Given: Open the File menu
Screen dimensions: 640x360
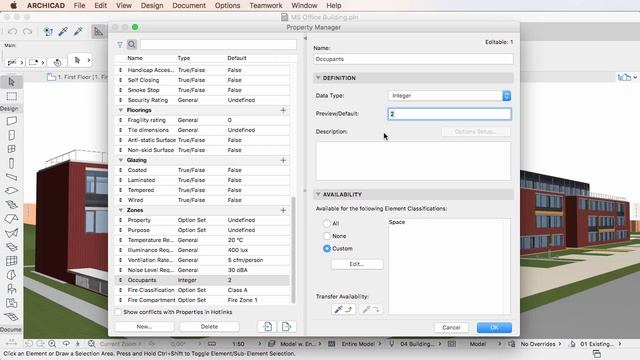Looking at the screenshot, I should click(x=80, y=5).
